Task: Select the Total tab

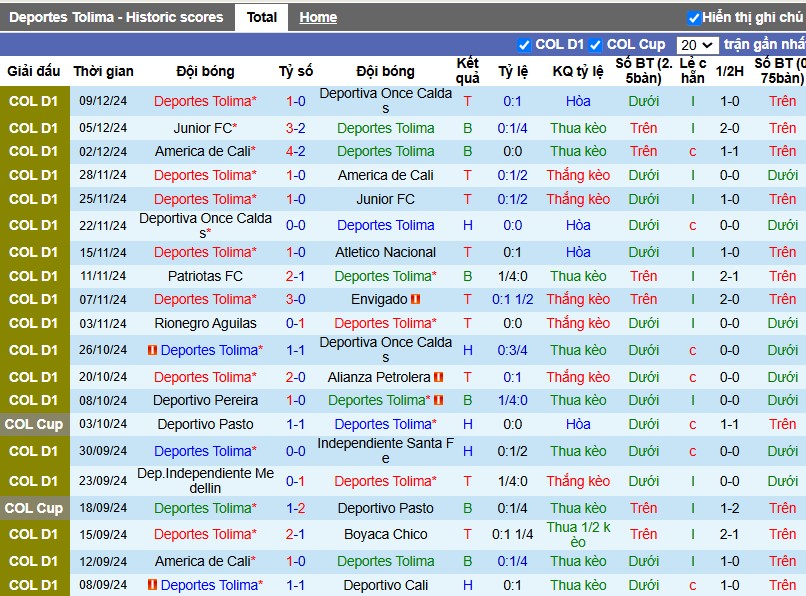Action: (x=262, y=17)
